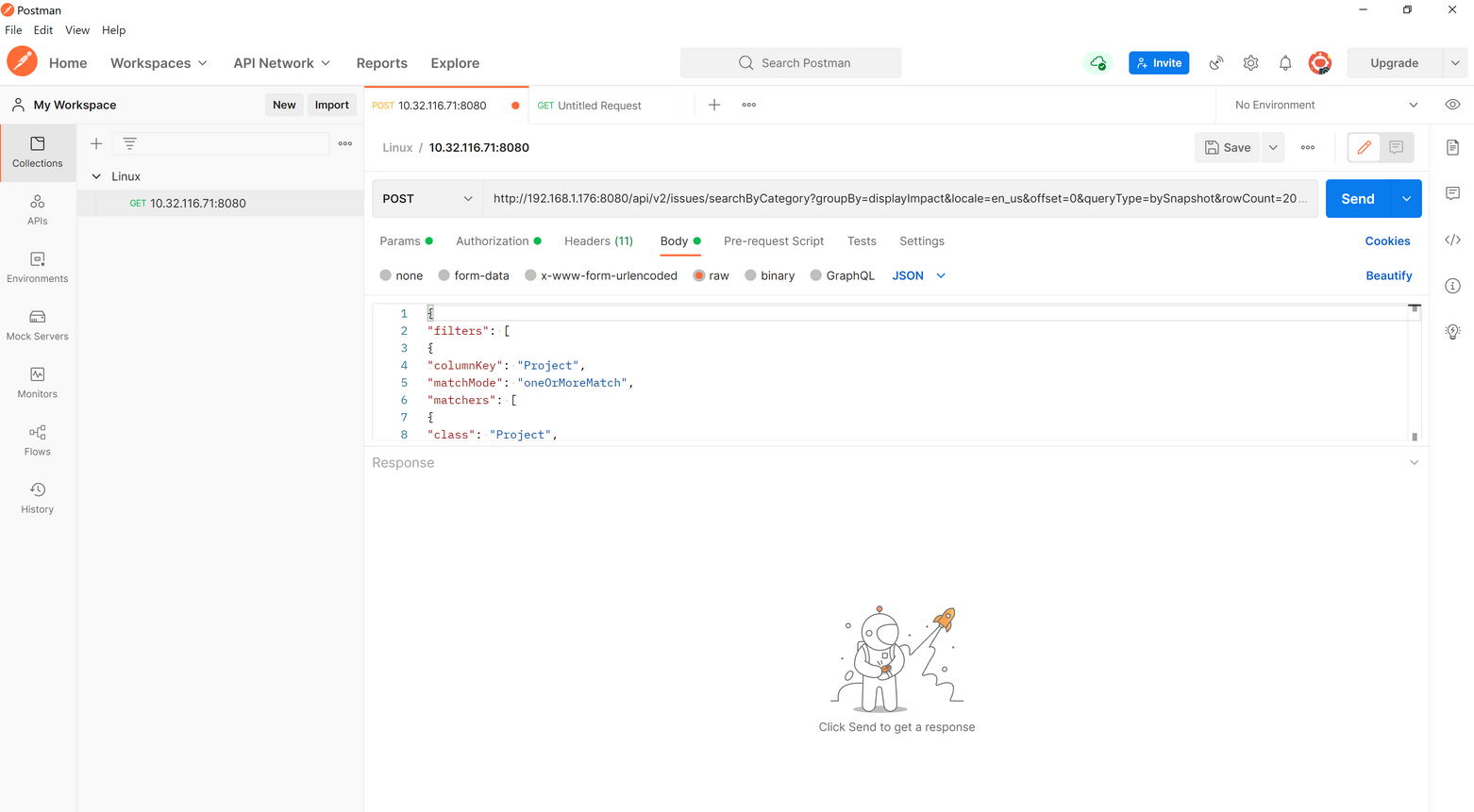The image size is (1474, 812).
Task: Switch to Pre-request Script tab
Action: point(774,241)
